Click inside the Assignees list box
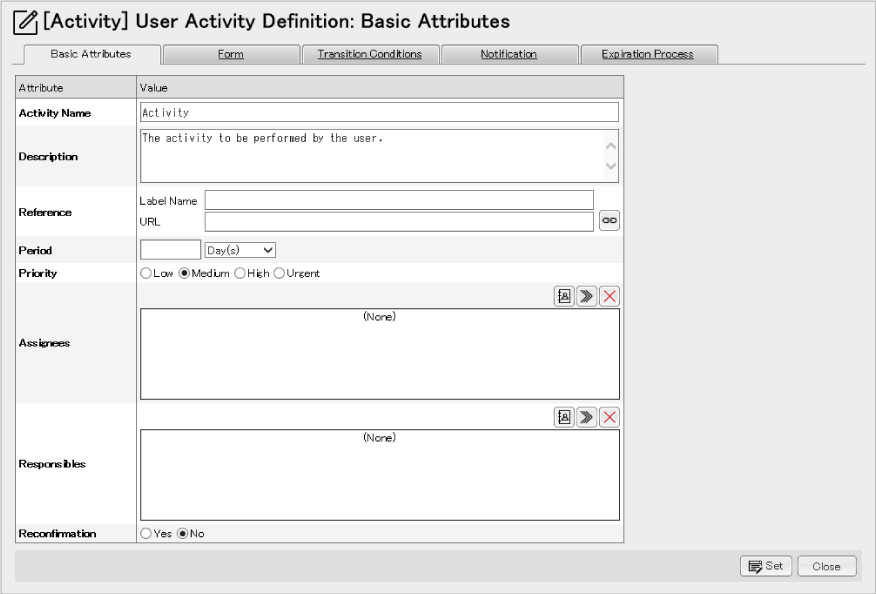Viewport: 876px width, 594px height. tap(380, 354)
